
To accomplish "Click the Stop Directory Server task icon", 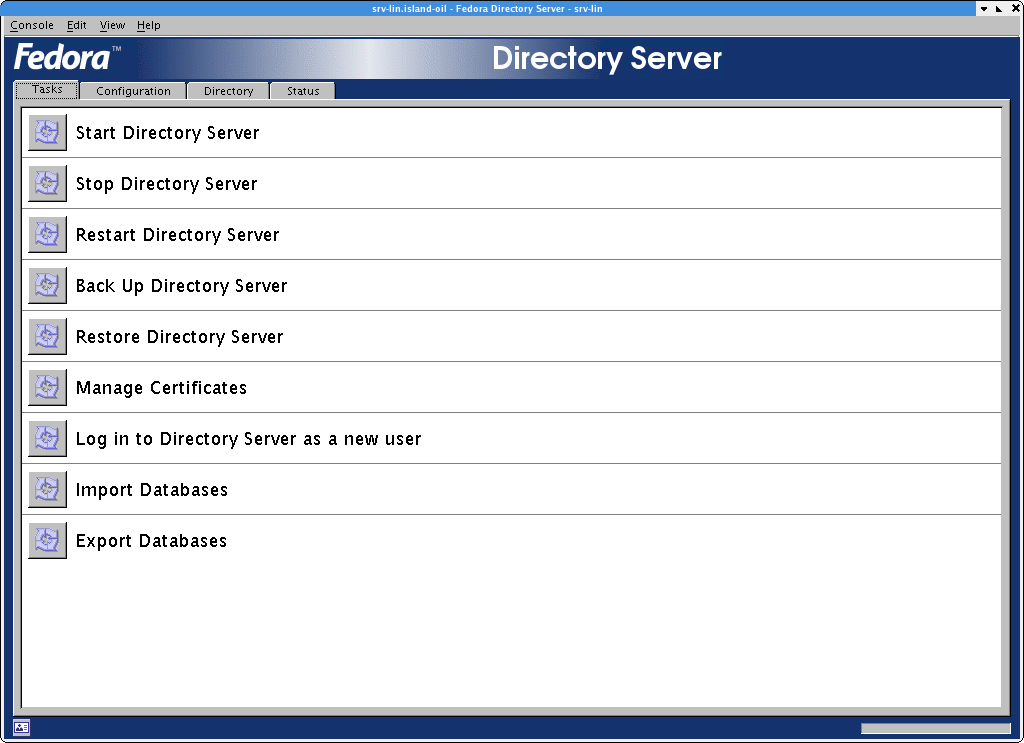I will [x=47, y=183].
